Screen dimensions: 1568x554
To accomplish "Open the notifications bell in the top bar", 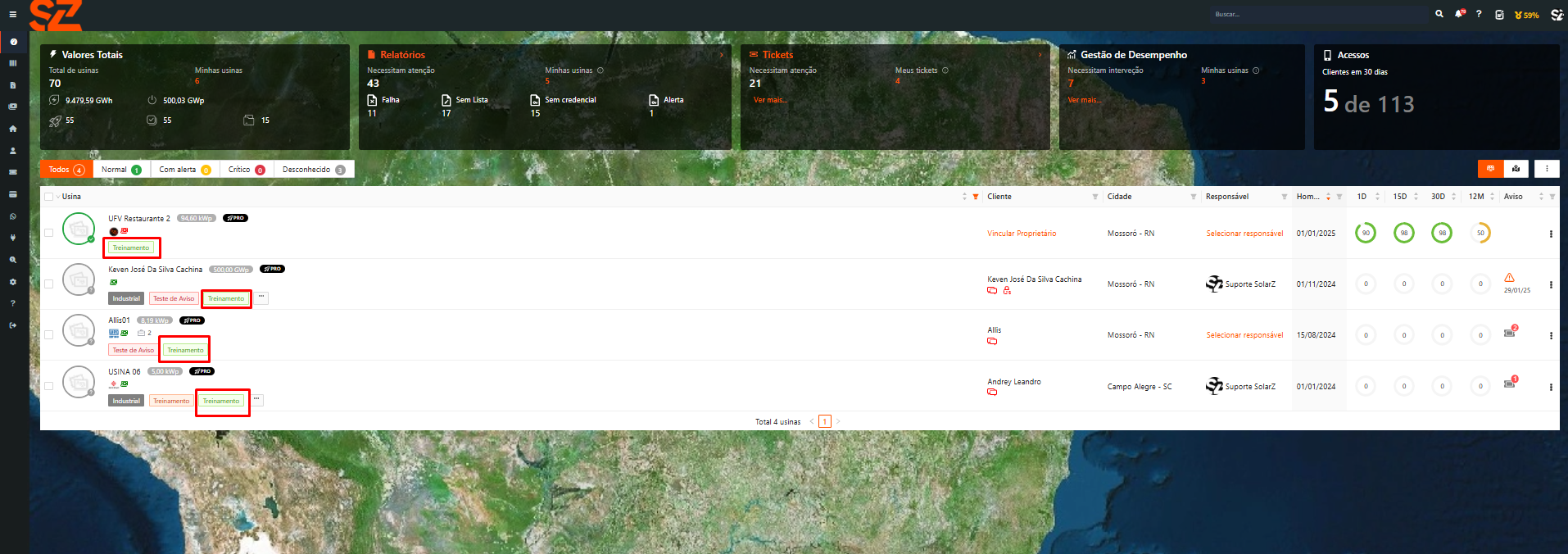I will [x=1459, y=14].
